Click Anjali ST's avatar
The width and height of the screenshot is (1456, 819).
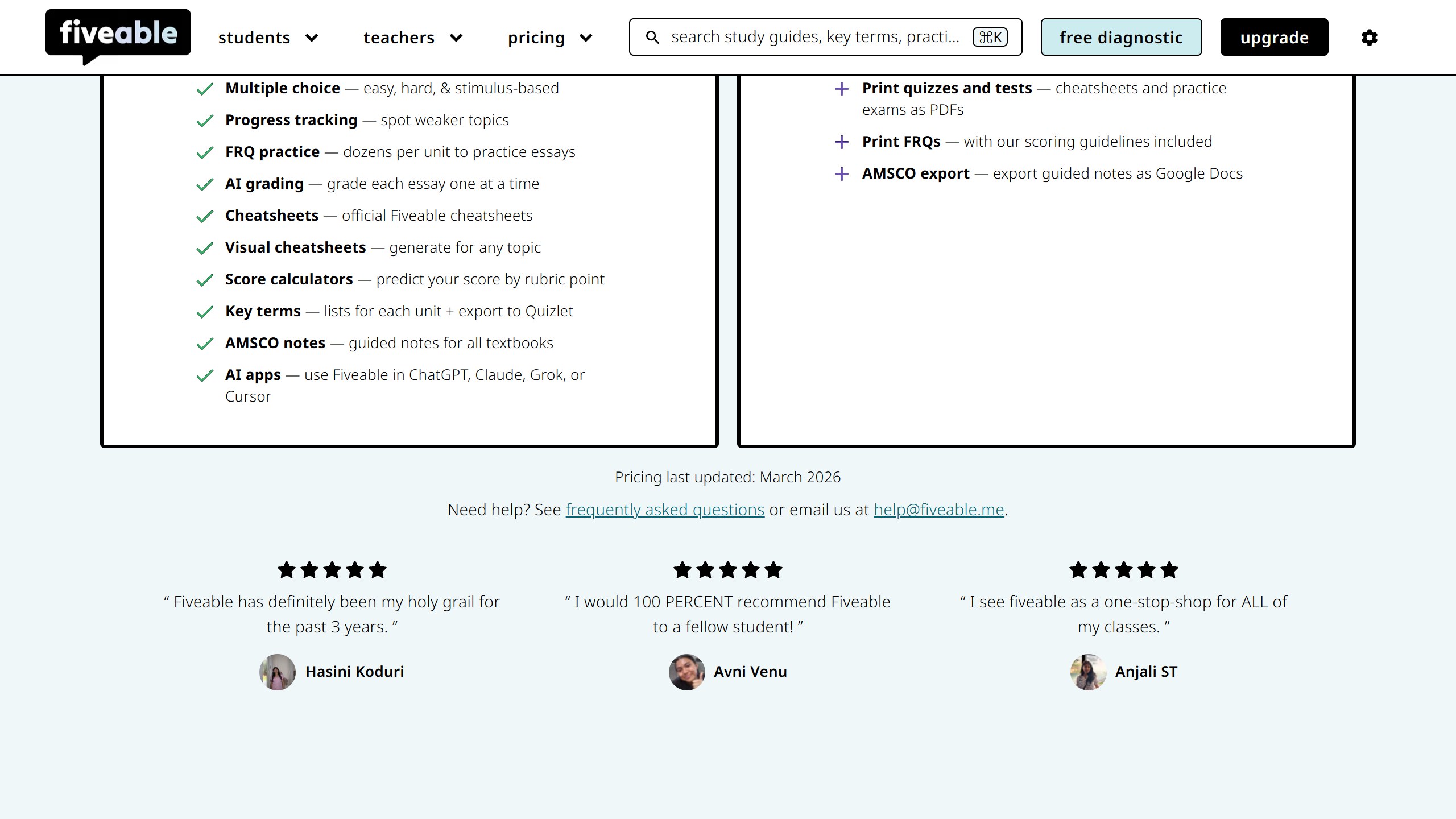point(1088,672)
